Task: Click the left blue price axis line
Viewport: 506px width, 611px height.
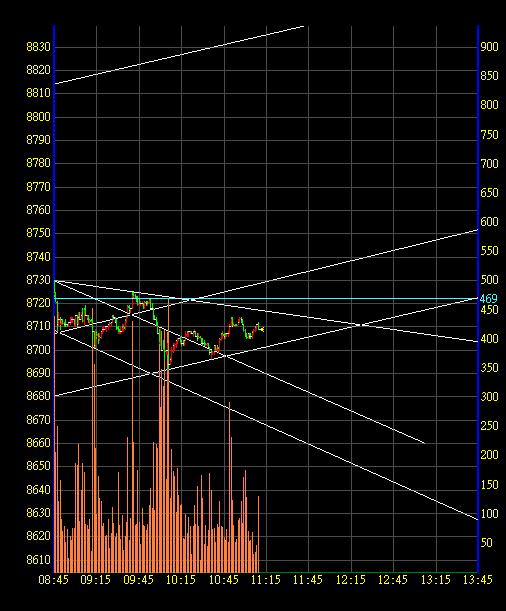Action: pyautogui.click(x=54, y=299)
